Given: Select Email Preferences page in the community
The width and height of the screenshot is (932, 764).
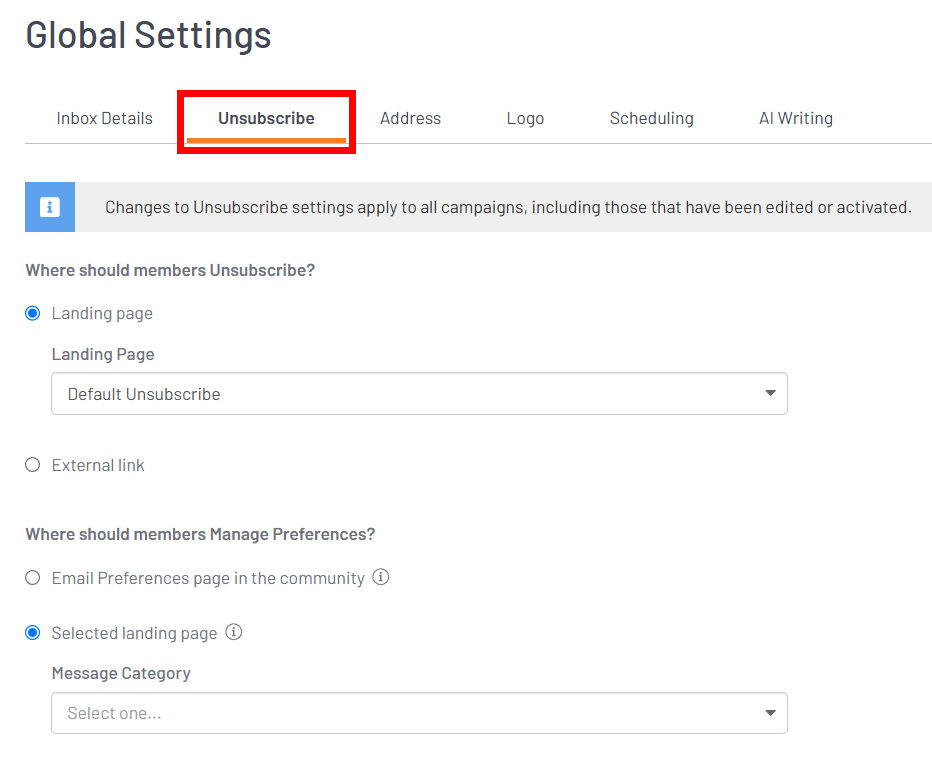Looking at the screenshot, I should (33, 578).
